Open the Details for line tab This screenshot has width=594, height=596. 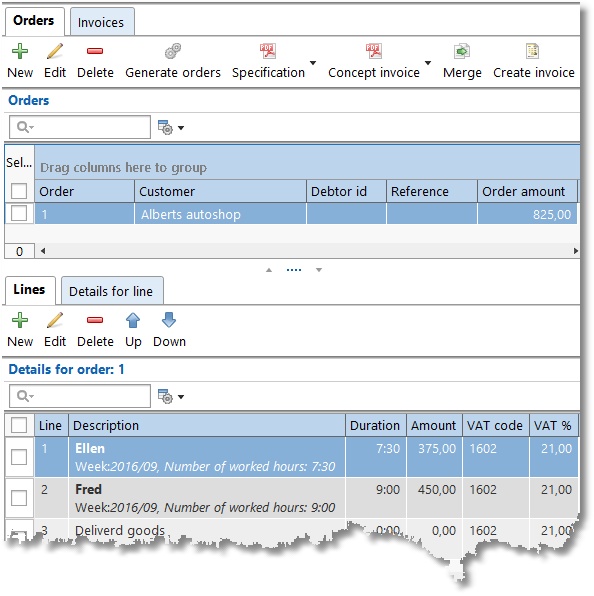point(111,291)
